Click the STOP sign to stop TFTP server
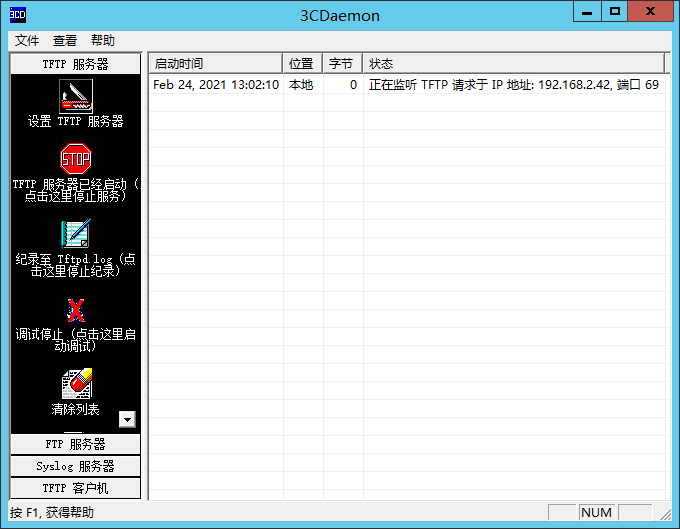Viewport: 680px width, 529px height. [76, 159]
